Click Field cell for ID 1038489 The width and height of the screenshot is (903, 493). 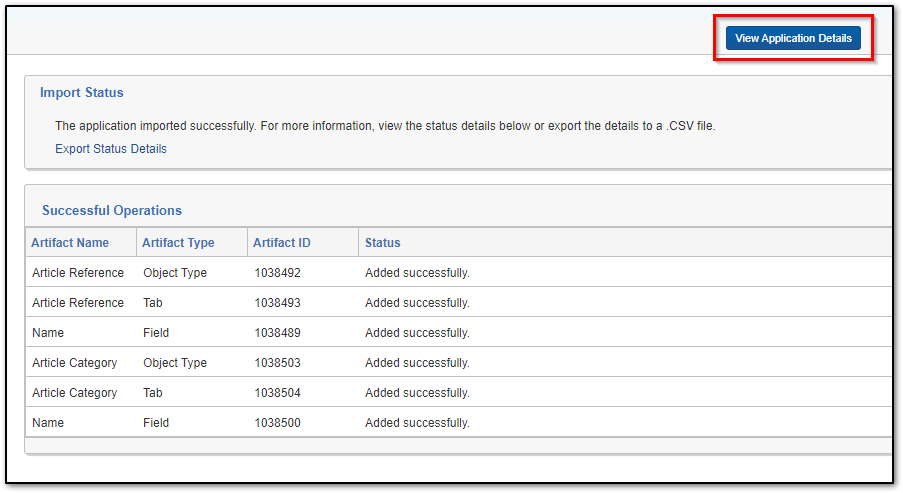[x=156, y=332]
